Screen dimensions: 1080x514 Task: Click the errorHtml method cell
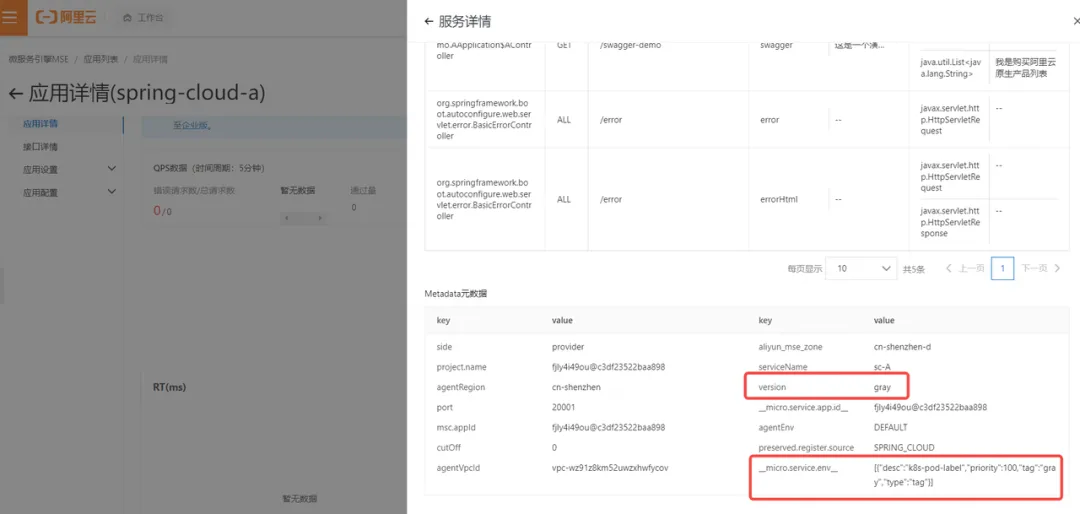pos(777,199)
